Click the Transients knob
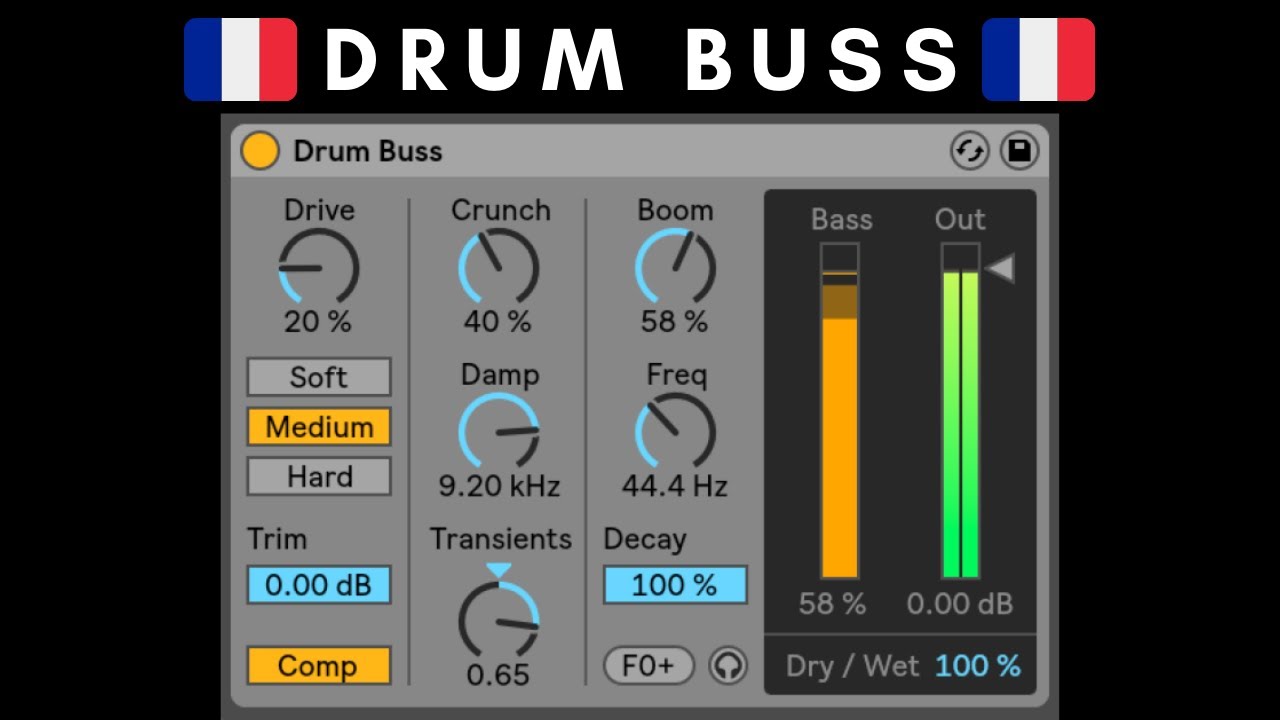 499,619
